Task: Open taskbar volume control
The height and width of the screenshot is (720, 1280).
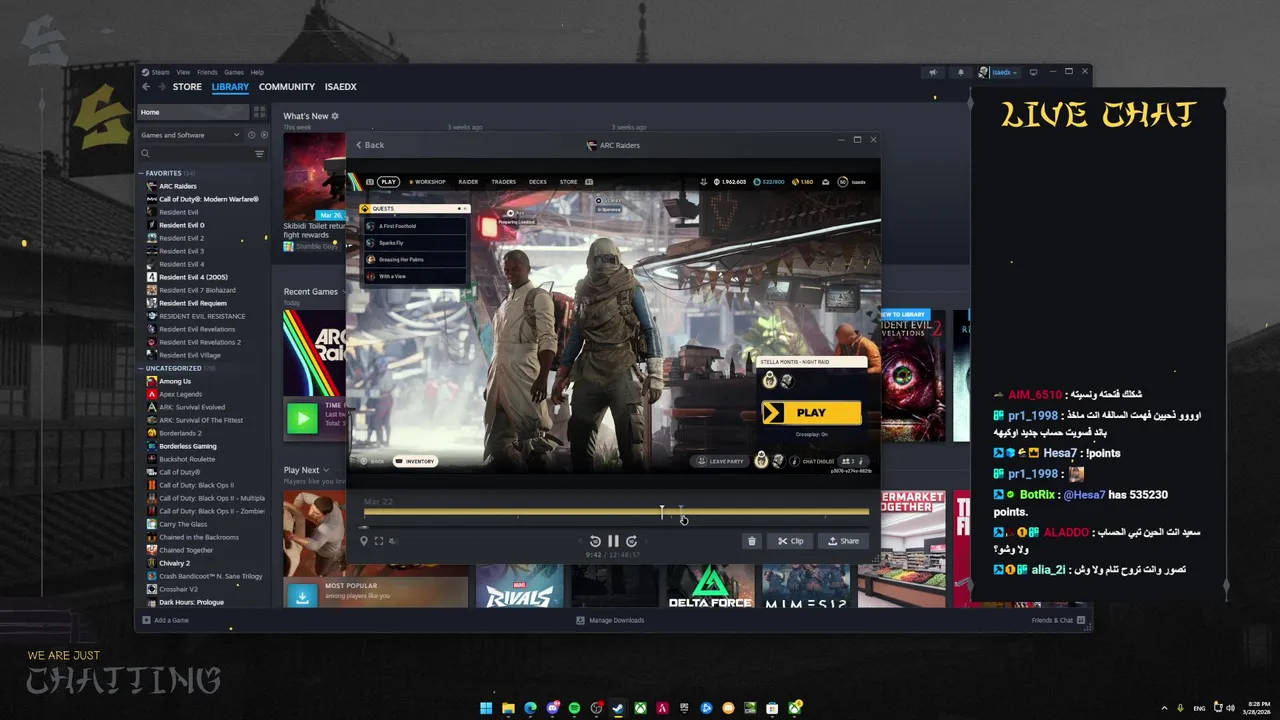Action: click(x=1230, y=708)
